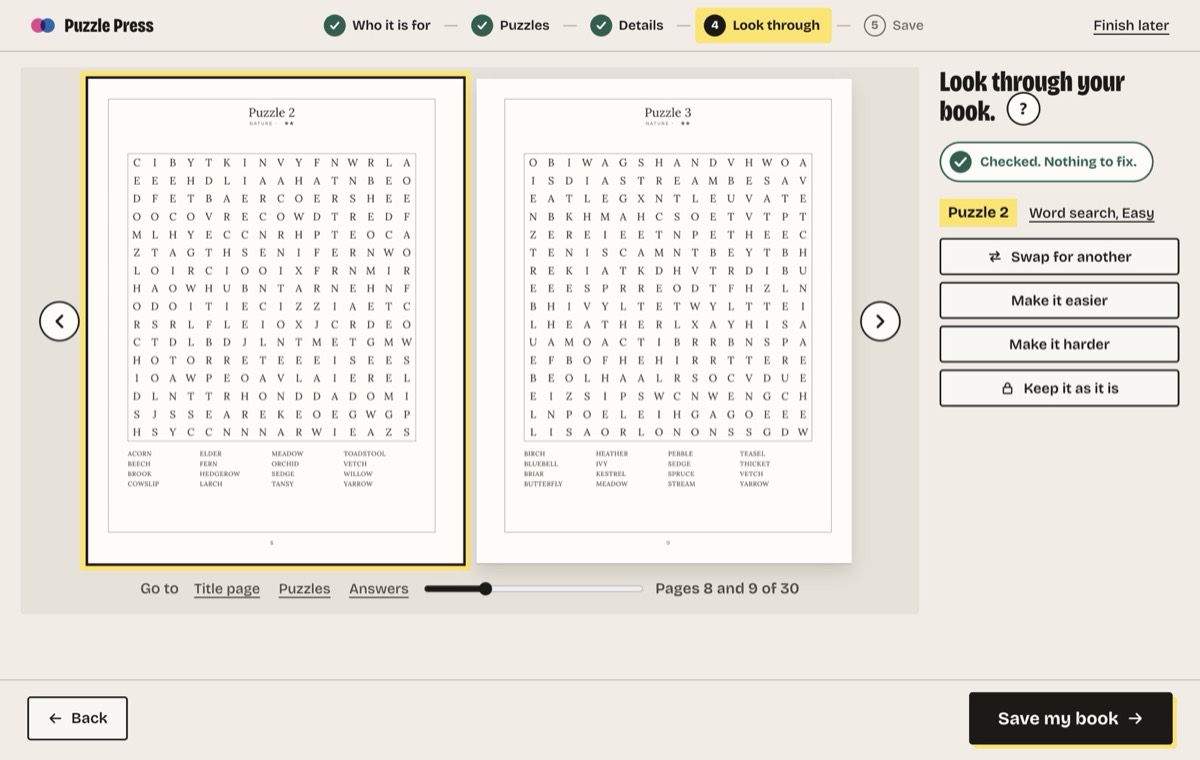Click the 'Checked. Nothing to fix.' badge
The height and width of the screenshot is (760, 1200).
pyautogui.click(x=1046, y=161)
